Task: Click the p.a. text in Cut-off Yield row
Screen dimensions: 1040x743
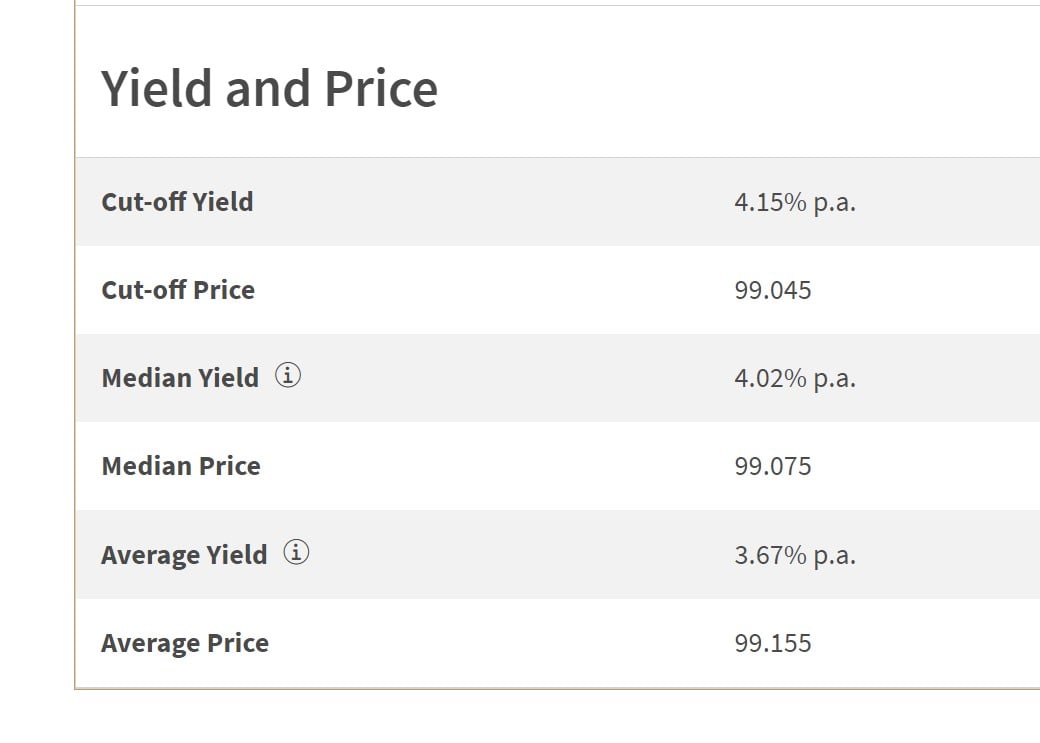Action: point(834,204)
